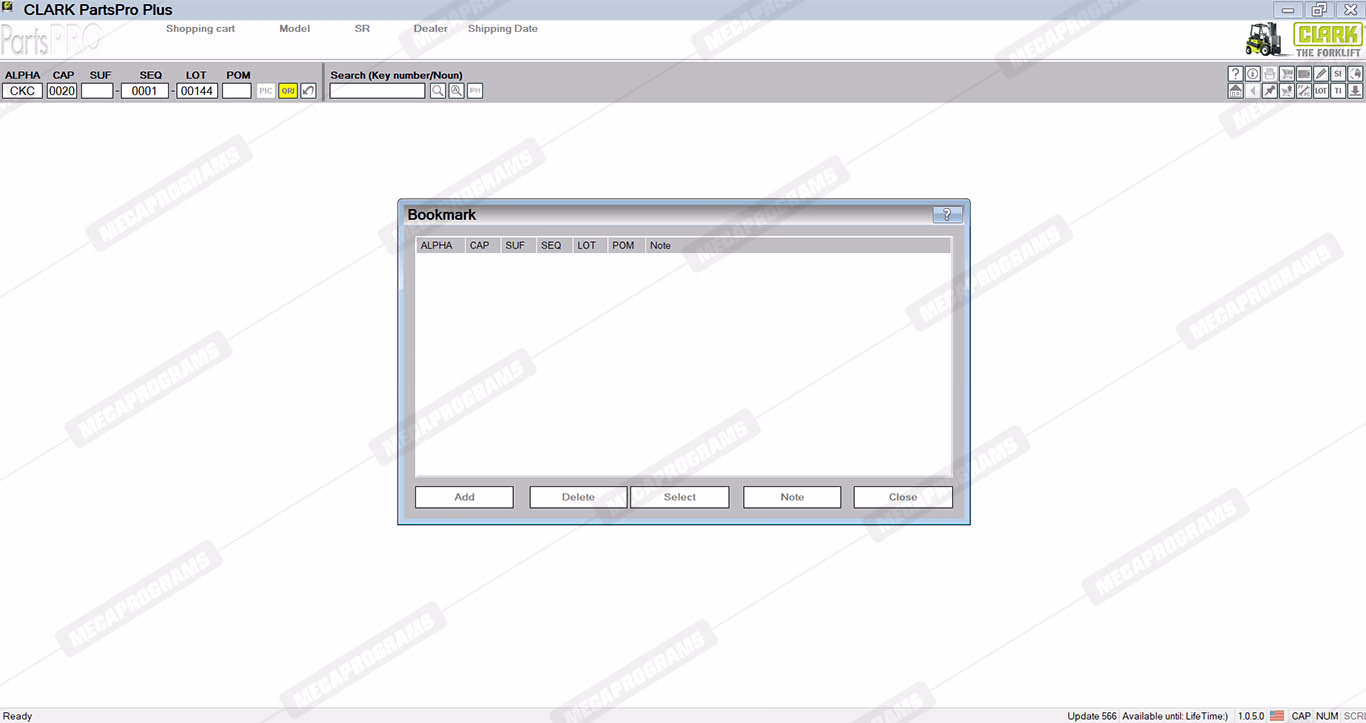Click the 'Ready' status bar text
This screenshot has height=723, width=1366.
[x=18, y=716]
